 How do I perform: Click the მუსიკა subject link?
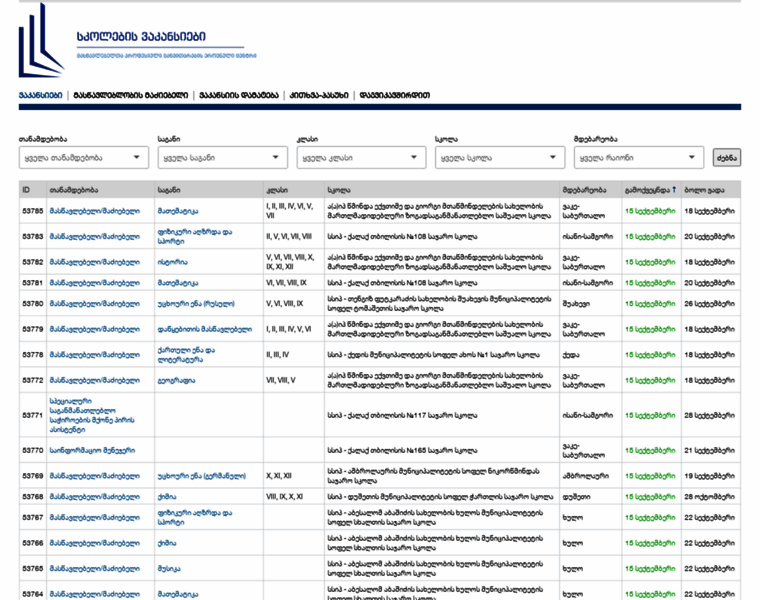[169, 568]
